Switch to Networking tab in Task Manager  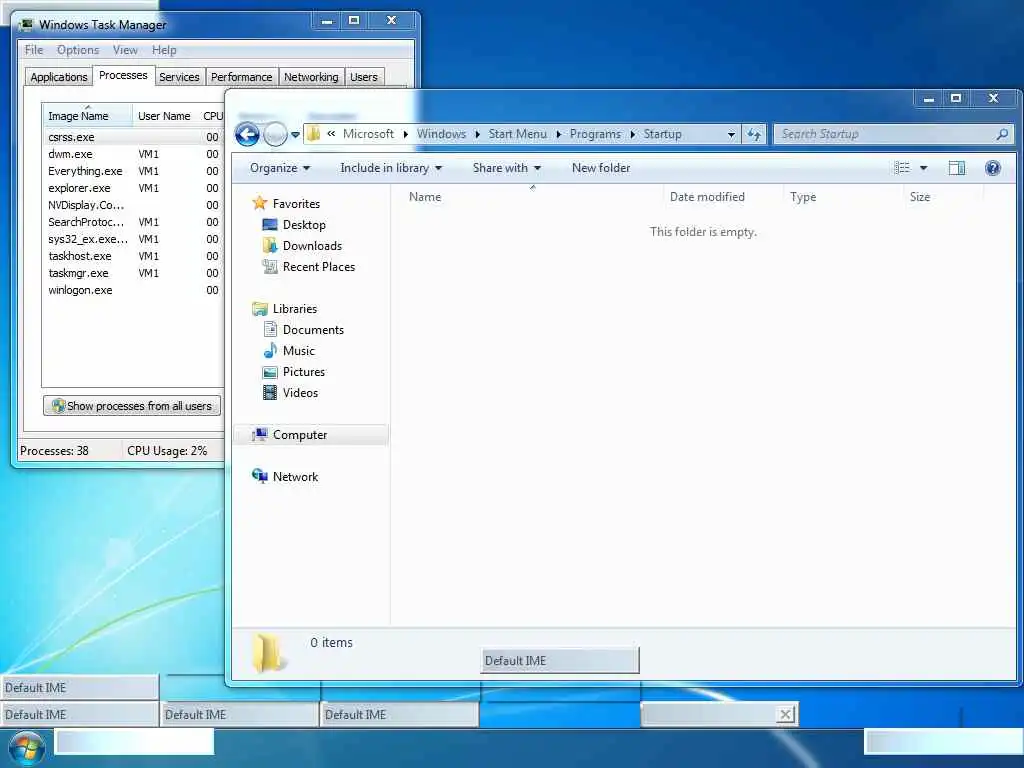tap(312, 77)
